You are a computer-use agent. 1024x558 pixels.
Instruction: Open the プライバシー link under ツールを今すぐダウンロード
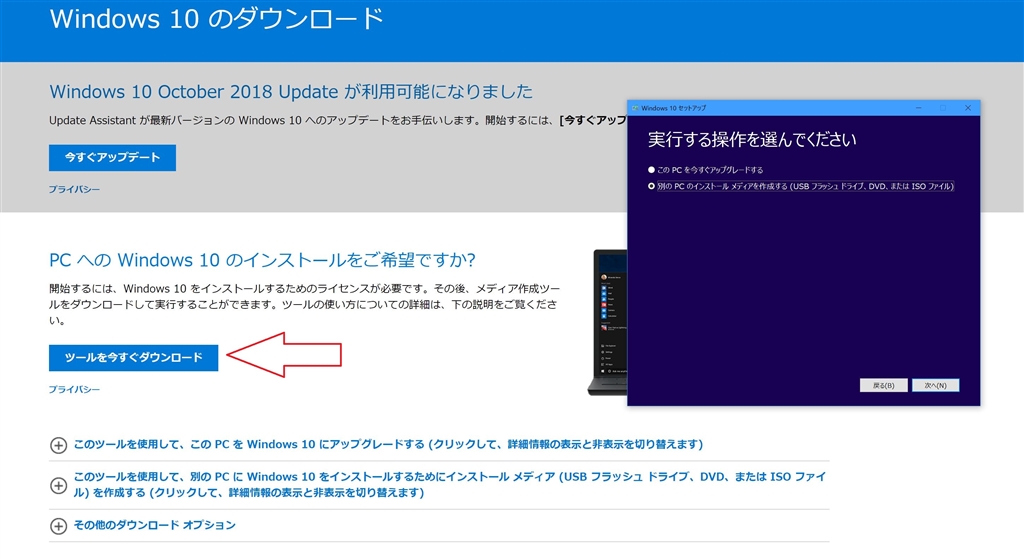tap(74, 389)
